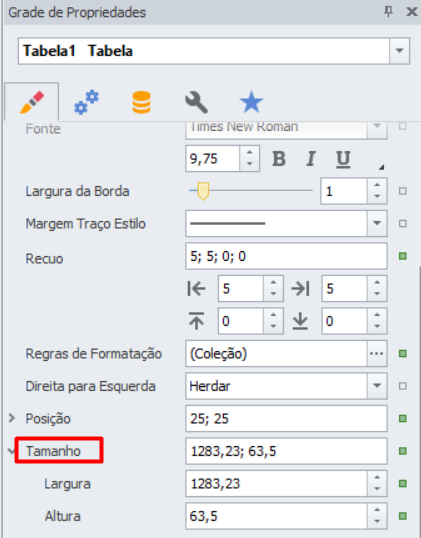This screenshot has width=421, height=538.
Task: Expand the Posição property
Action: [12, 418]
